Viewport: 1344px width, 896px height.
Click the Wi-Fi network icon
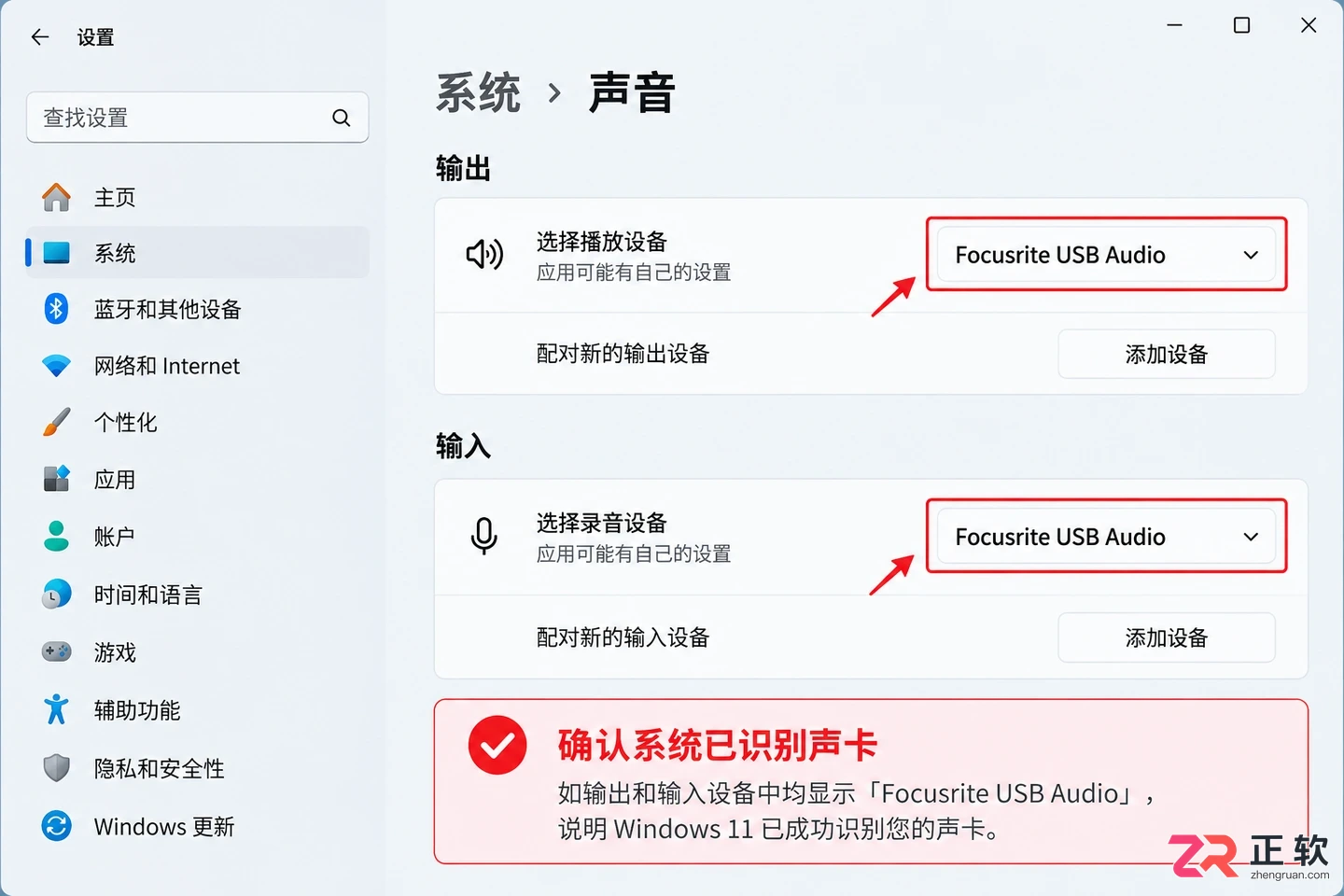(x=56, y=366)
